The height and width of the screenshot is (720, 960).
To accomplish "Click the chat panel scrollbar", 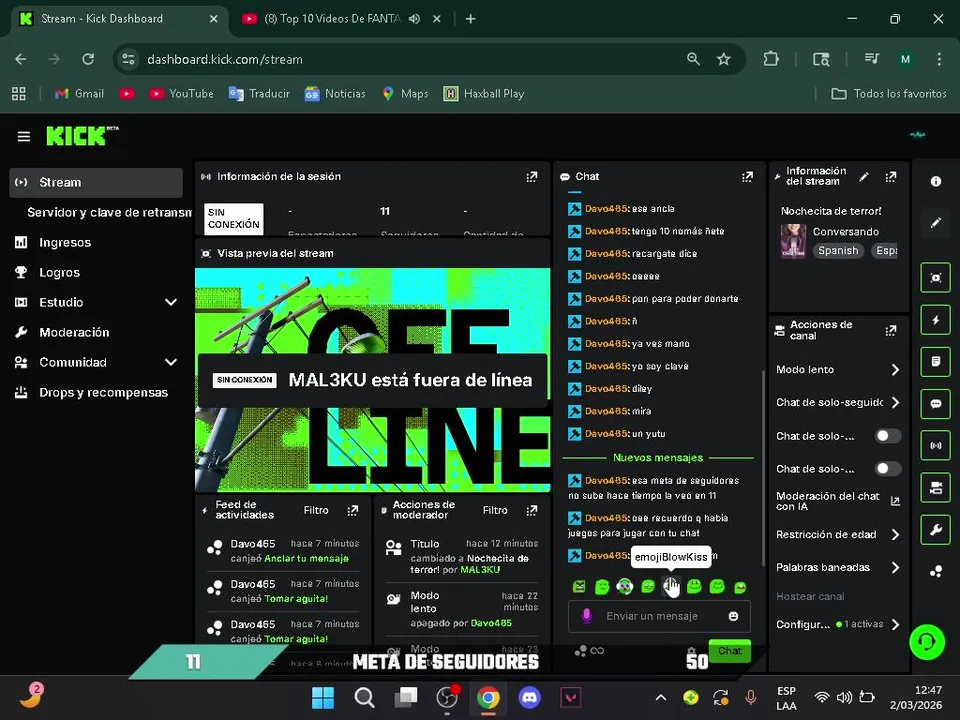I will 762,468.
